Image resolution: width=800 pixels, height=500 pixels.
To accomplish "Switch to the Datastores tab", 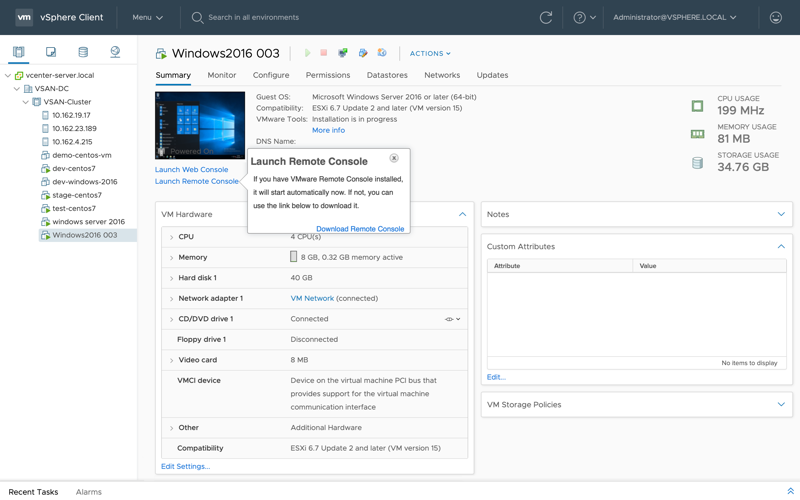I will (387, 75).
